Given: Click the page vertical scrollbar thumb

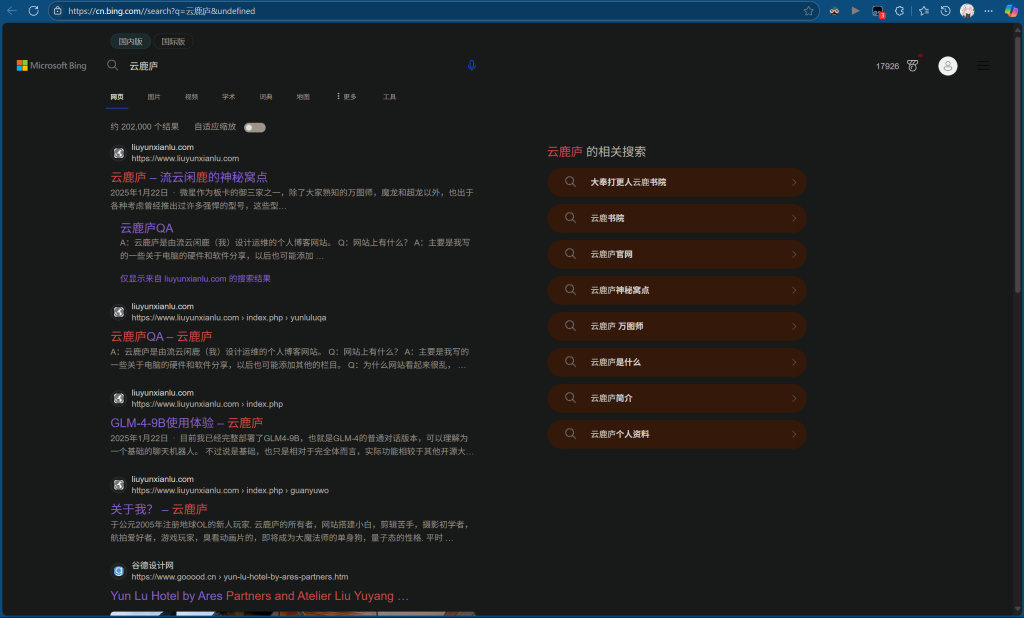Looking at the screenshot, I should point(1017,163).
